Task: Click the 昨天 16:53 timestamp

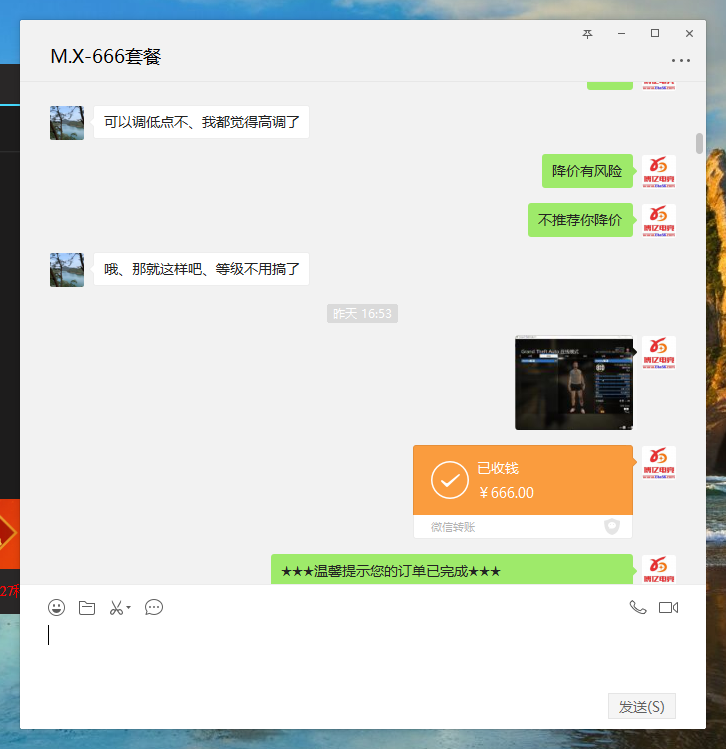Action: click(x=362, y=313)
